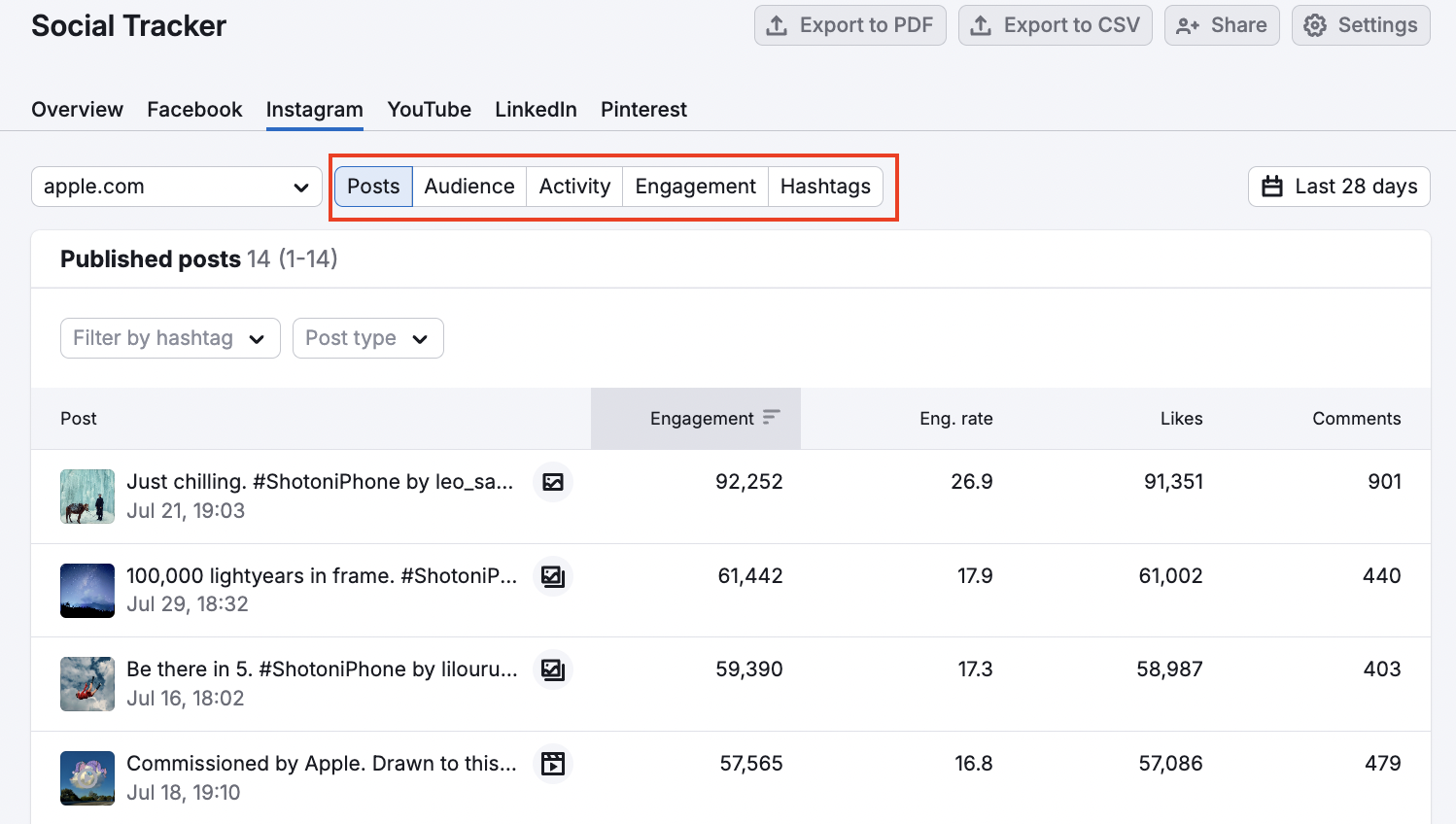Click the sort icon in Engagement column header
The height and width of the screenshot is (824, 1456).
pyautogui.click(x=771, y=418)
